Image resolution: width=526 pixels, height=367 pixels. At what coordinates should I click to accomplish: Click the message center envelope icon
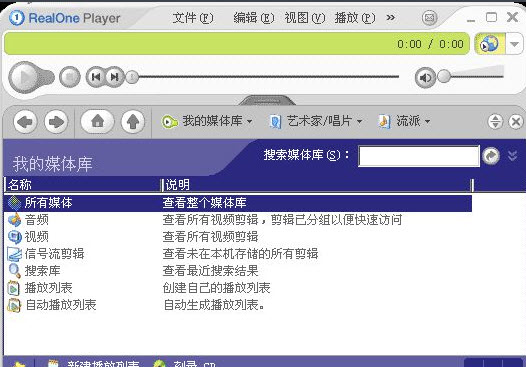[430, 17]
